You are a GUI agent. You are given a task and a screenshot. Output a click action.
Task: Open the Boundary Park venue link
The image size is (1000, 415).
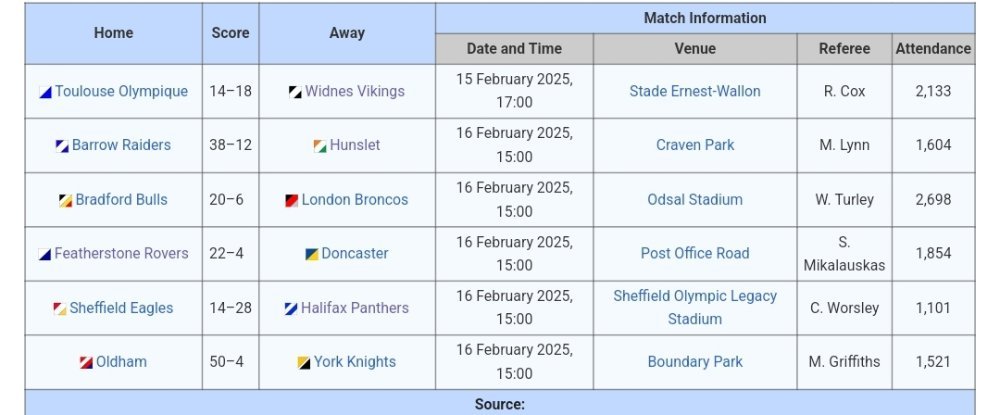[x=695, y=361]
